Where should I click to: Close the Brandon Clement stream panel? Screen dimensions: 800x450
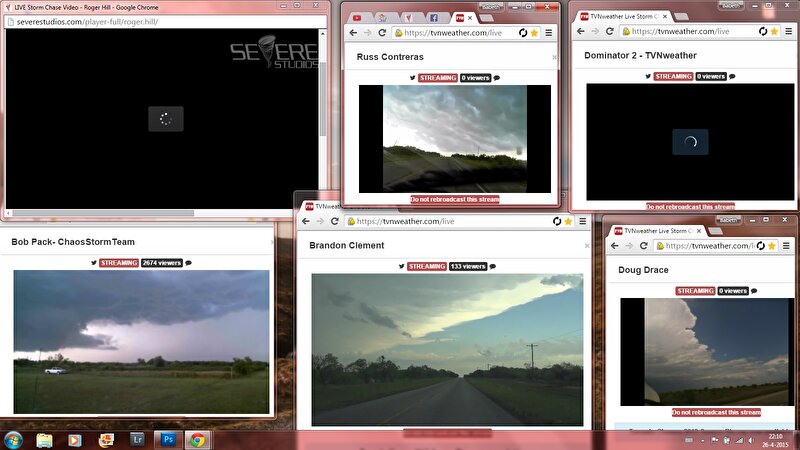coord(587,246)
